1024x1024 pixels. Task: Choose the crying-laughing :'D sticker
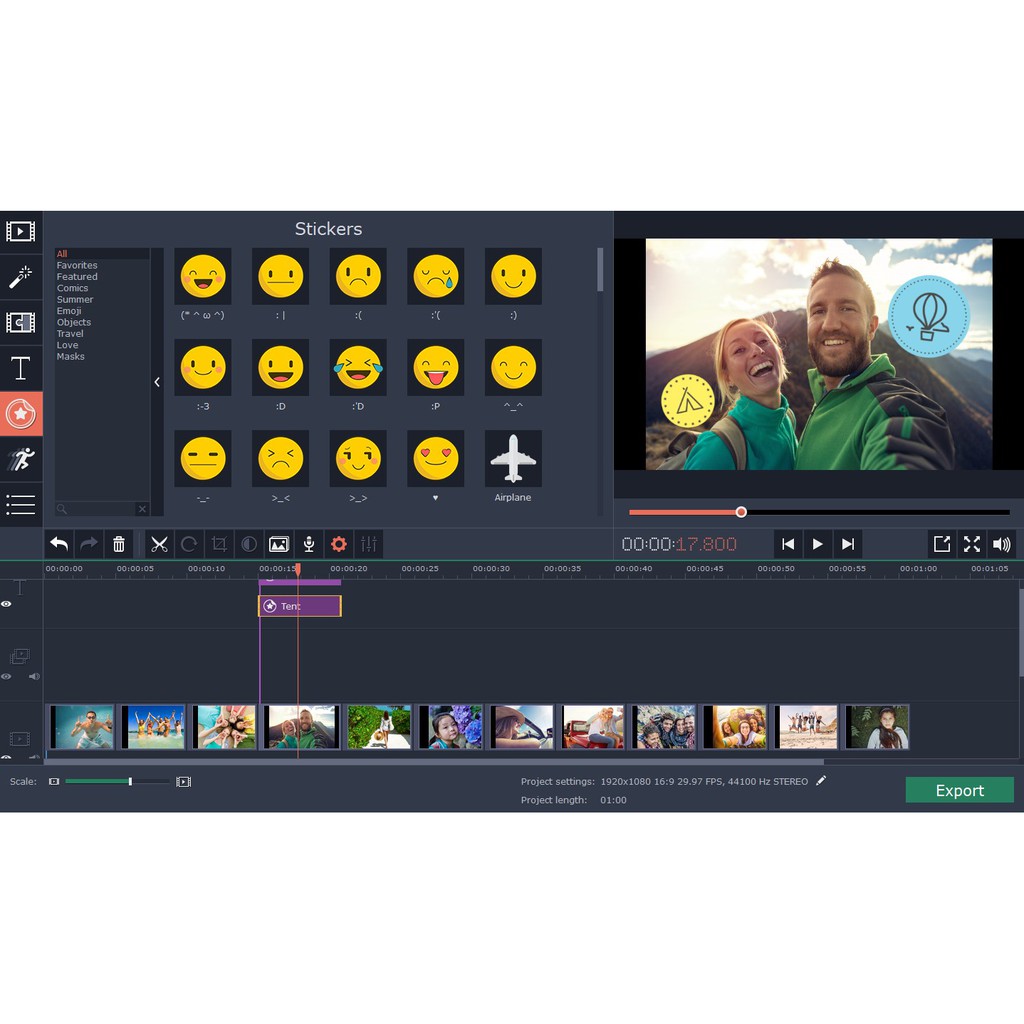[x=358, y=367]
